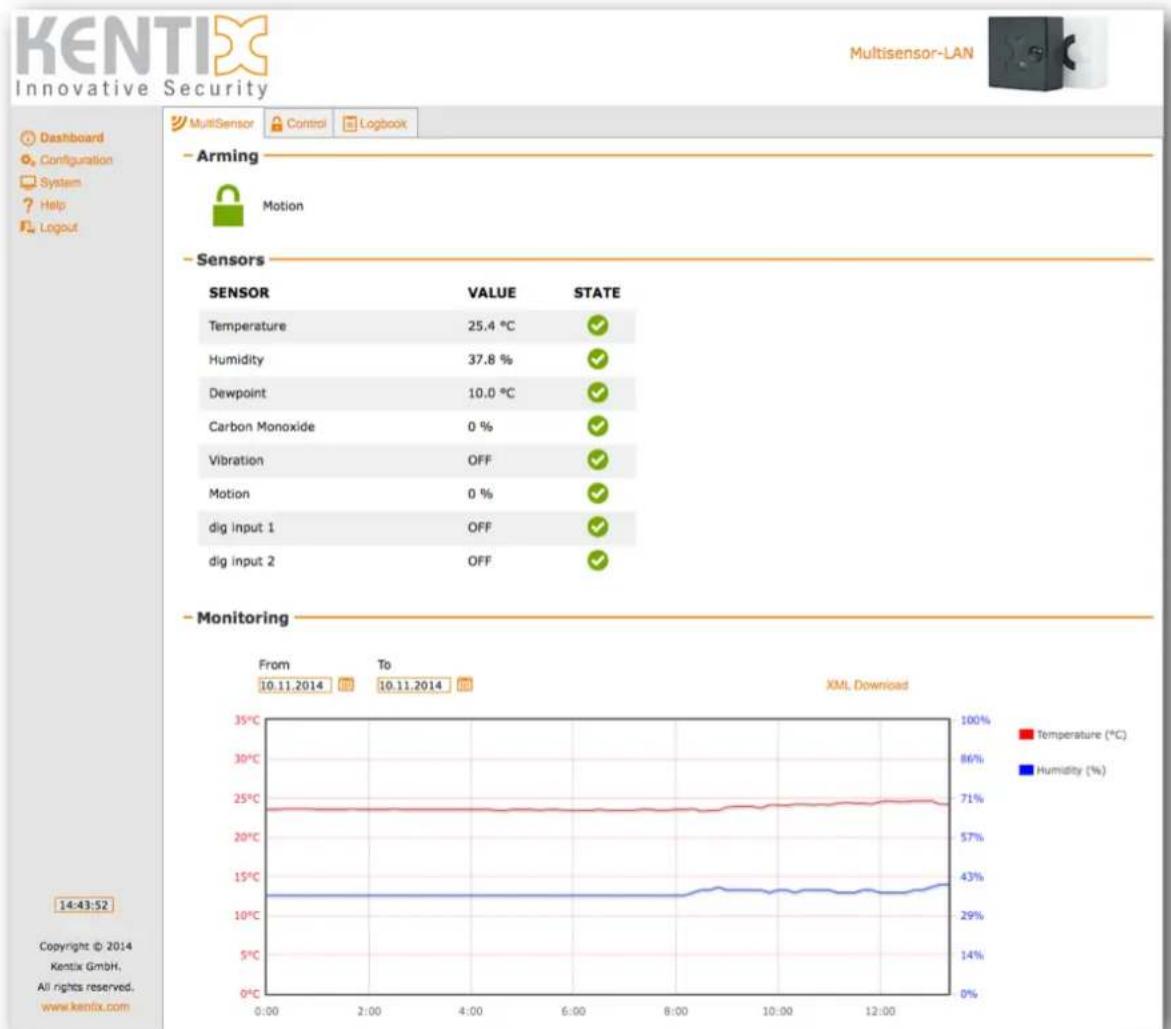The width and height of the screenshot is (1171, 1029).
Task: Switch to the MultiSensor tab
Action: point(214,123)
